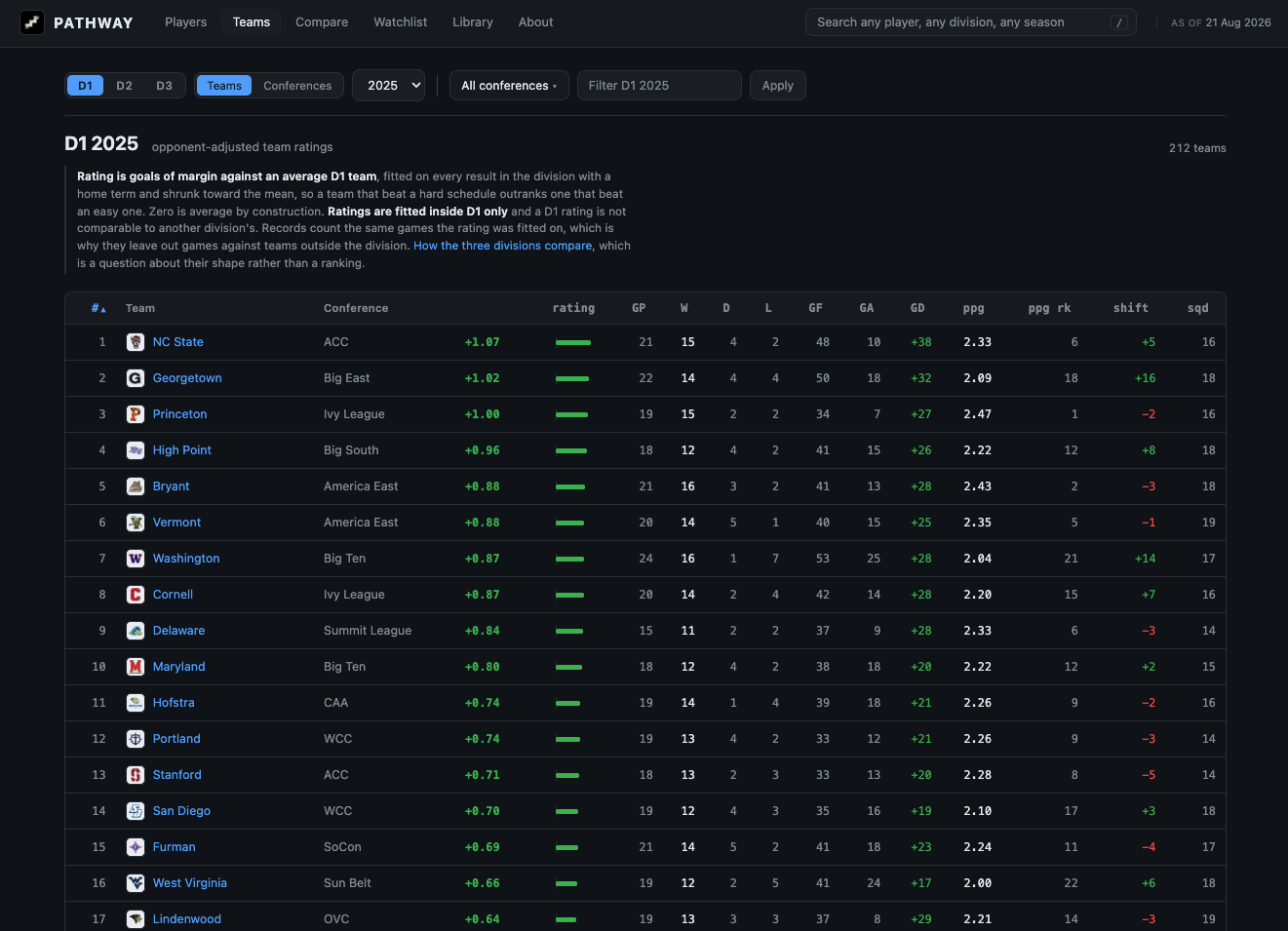Screen dimensions: 1288x931
Task: Click the Lindenwood team crest
Action: coord(136,919)
